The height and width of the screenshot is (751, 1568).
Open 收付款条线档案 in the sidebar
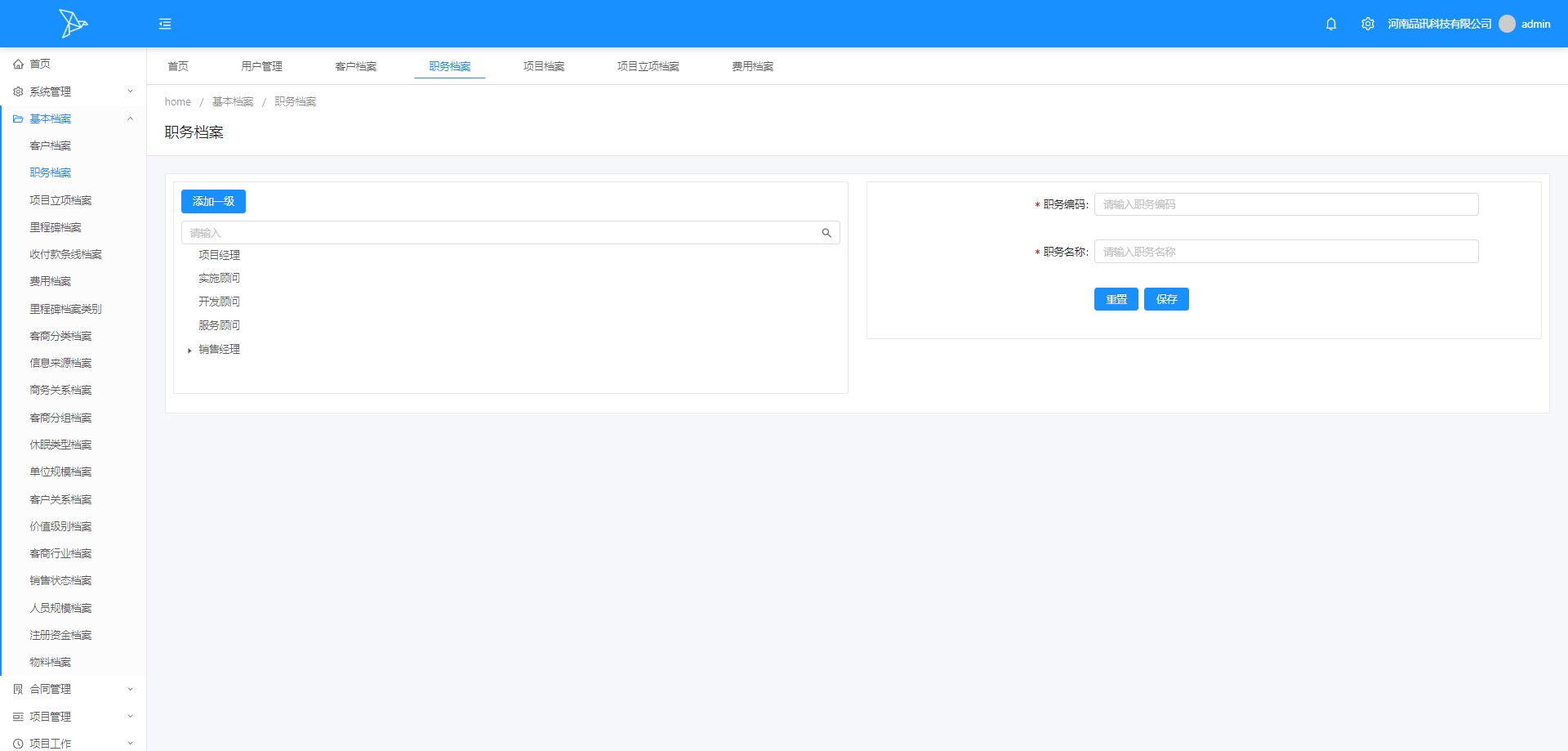(x=66, y=254)
